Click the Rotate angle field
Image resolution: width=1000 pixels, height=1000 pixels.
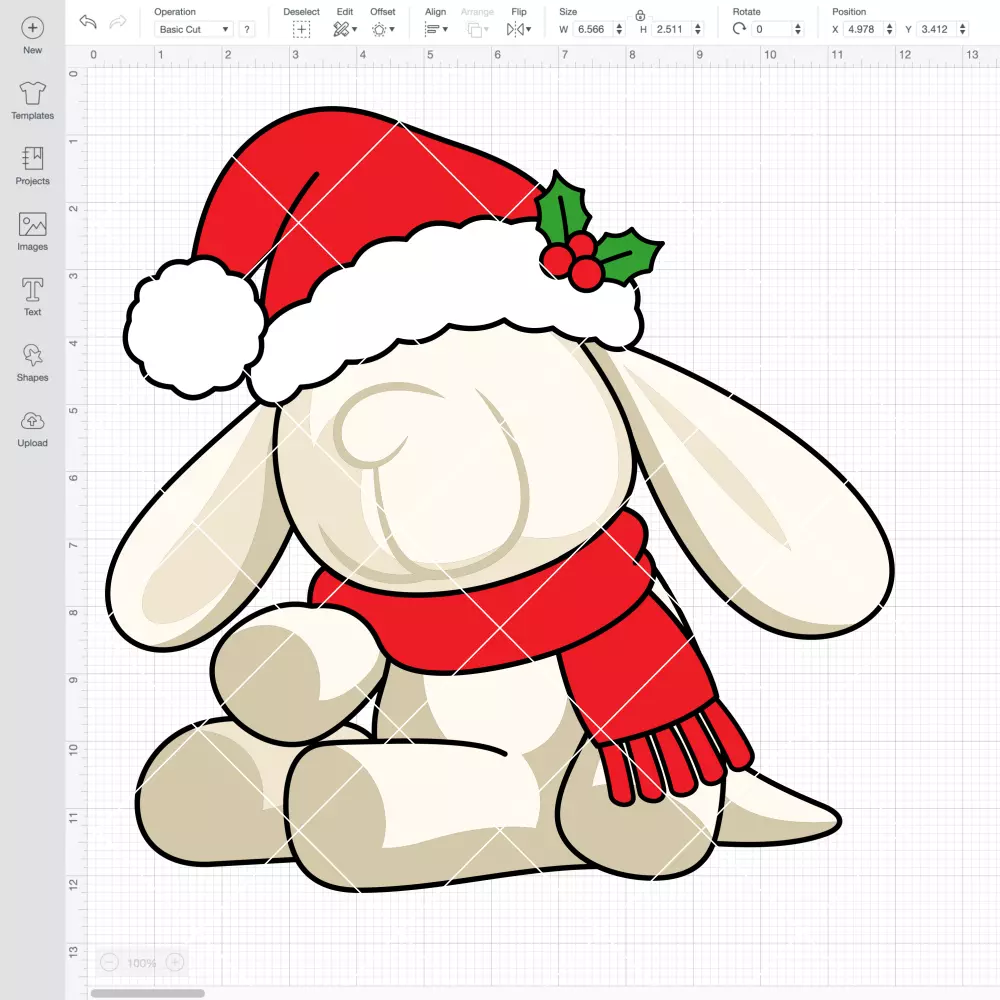pyautogui.click(x=772, y=29)
